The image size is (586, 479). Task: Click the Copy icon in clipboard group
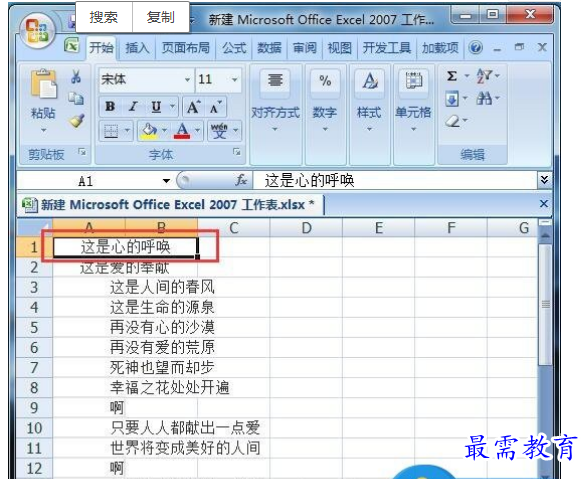pyautogui.click(x=76, y=98)
